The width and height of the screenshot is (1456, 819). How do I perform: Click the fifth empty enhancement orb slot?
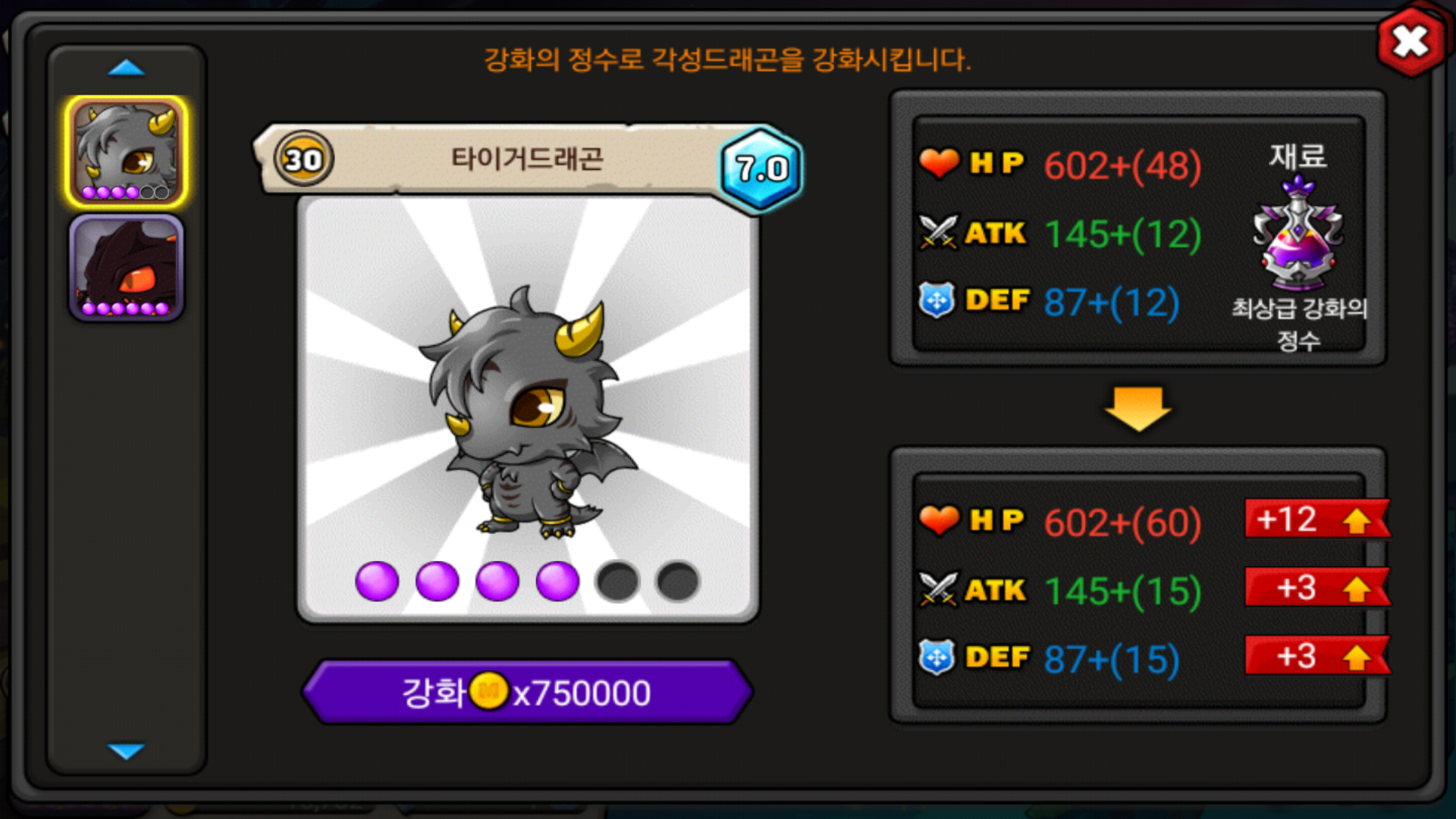[x=617, y=582]
